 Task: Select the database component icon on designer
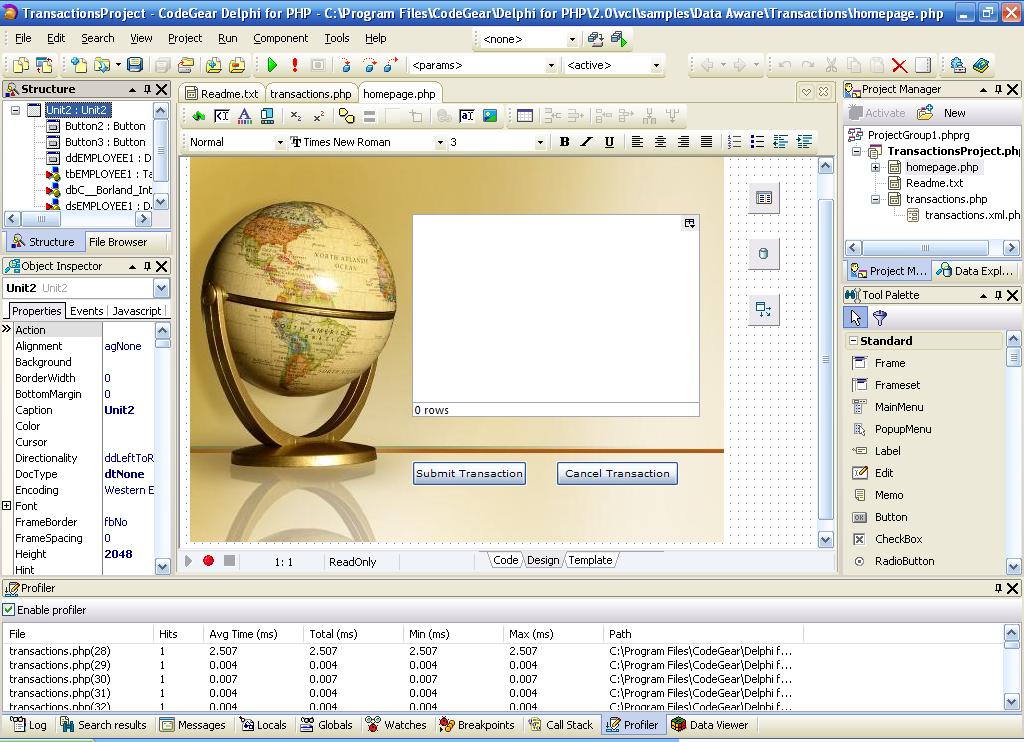(x=763, y=253)
